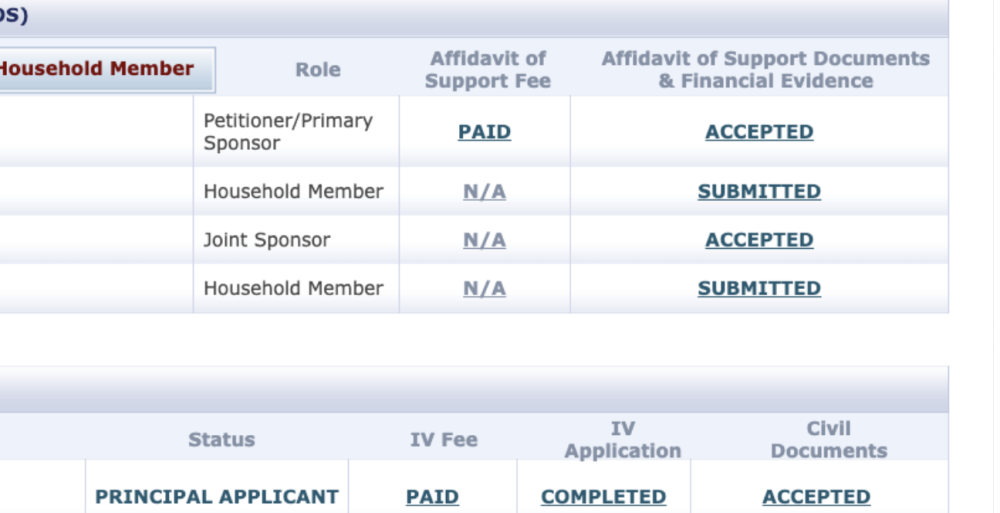Click the Civil Documents column header
1000x513 pixels.
coord(828,440)
